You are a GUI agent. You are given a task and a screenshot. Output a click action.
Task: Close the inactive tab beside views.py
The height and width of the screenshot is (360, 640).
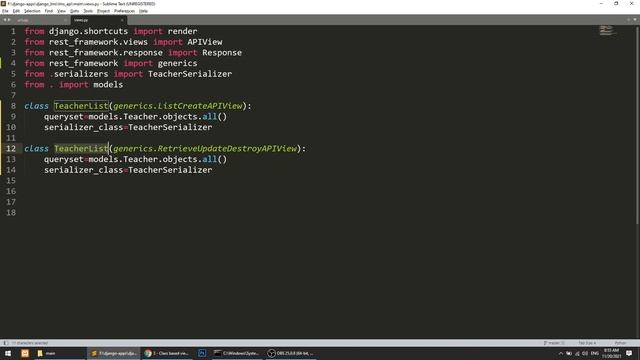pyautogui.click(x=65, y=20)
